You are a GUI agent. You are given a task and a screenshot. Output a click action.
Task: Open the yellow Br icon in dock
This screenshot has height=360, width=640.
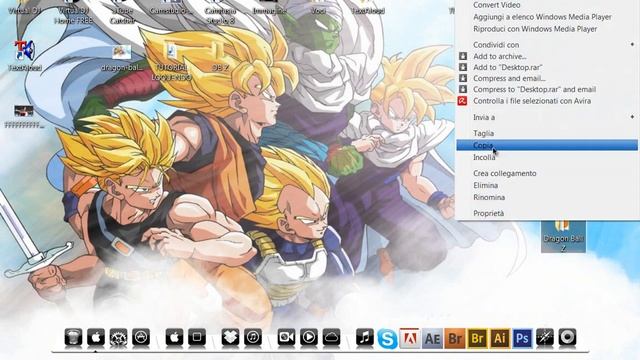[x=477, y=338]
